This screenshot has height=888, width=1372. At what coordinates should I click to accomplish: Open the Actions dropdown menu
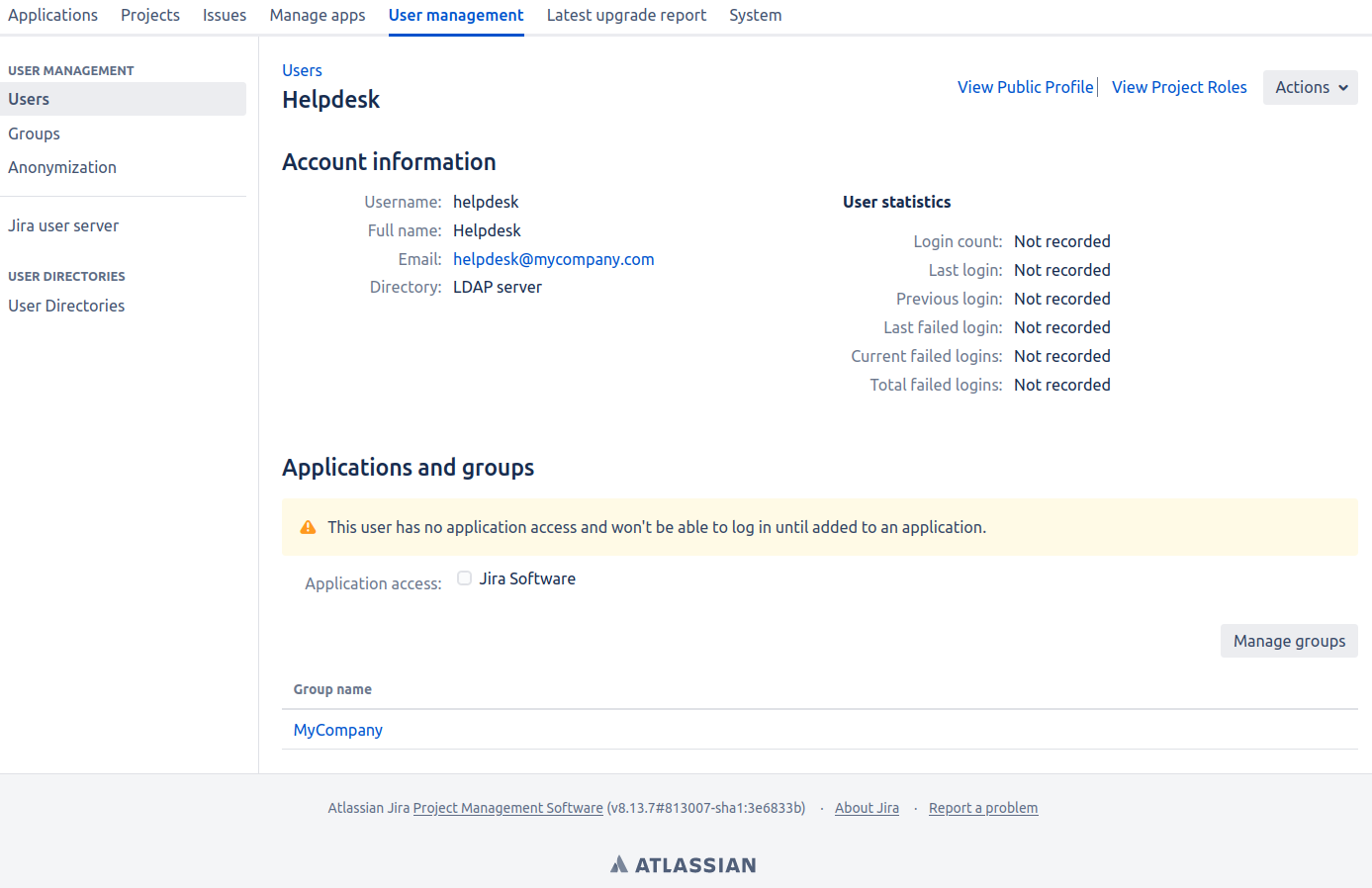(x=1310, y=87)
